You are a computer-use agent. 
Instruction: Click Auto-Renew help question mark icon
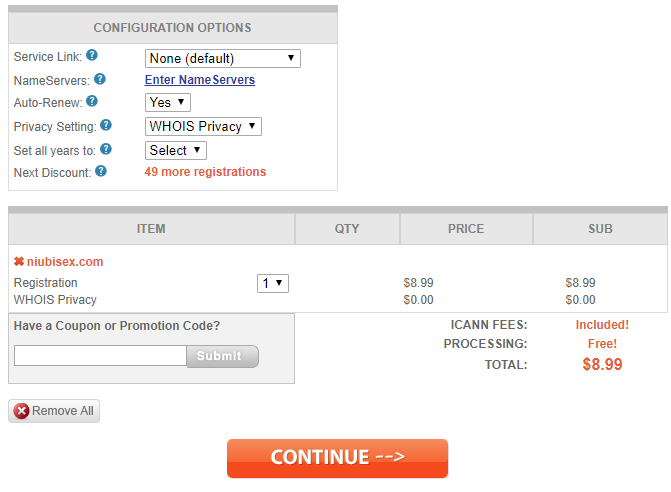[92, 102]
